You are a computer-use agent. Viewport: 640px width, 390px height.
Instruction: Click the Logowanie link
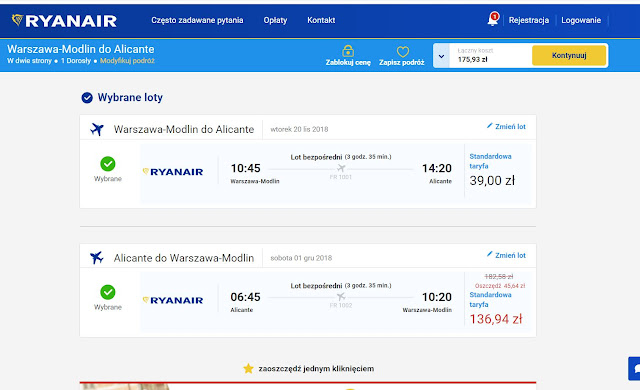click(x=581, y=20)
